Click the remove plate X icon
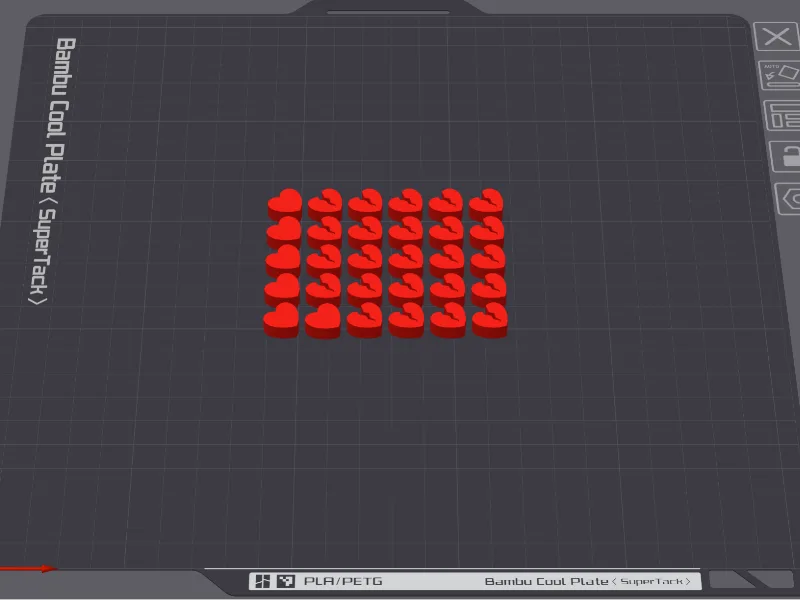Viewport: 800px width, 600px height. click(776, 37)
